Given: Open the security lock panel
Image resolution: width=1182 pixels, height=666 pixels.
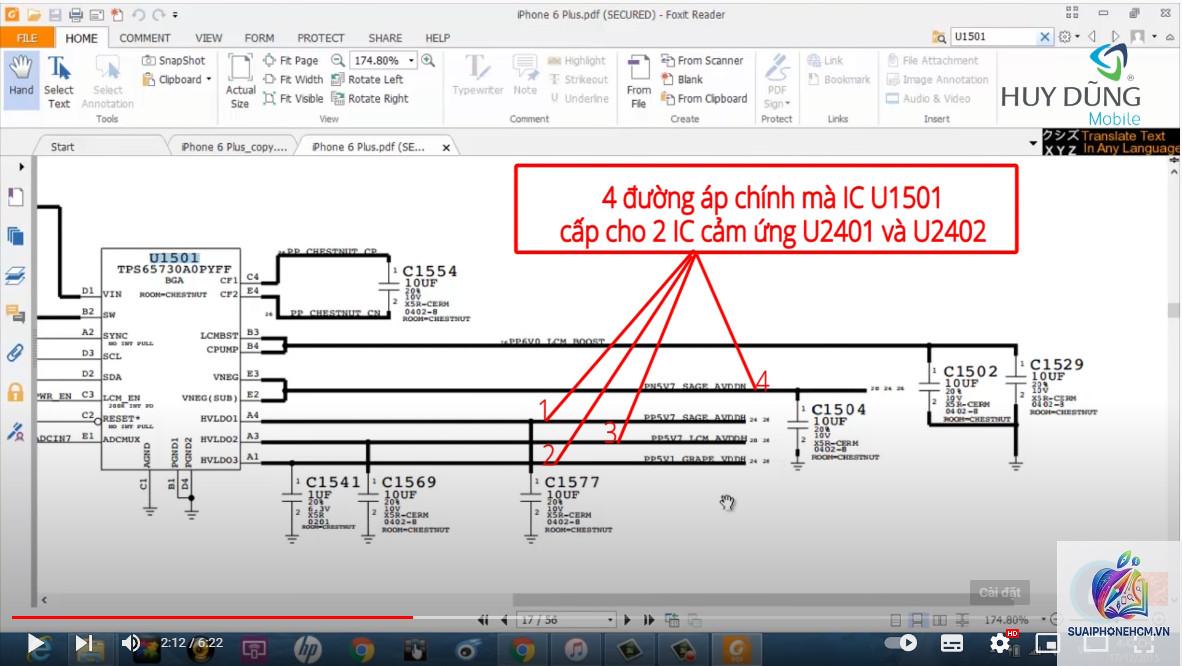Looking at the screenshot, I should (x=16, y=391).
